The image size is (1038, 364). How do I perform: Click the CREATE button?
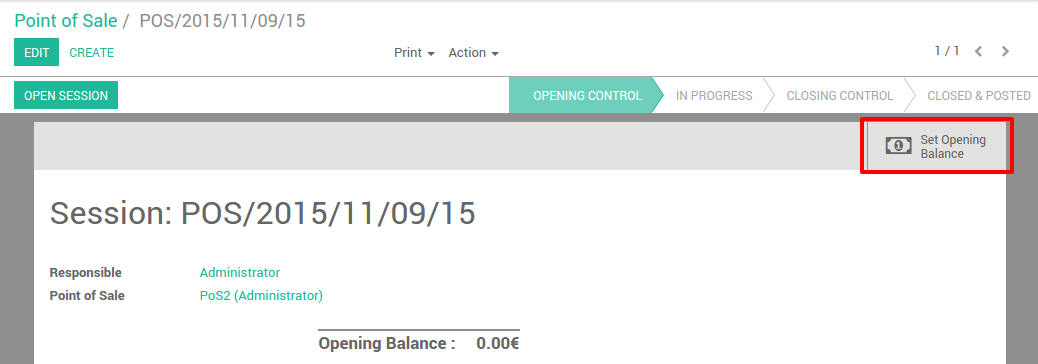tap(91, 52)
